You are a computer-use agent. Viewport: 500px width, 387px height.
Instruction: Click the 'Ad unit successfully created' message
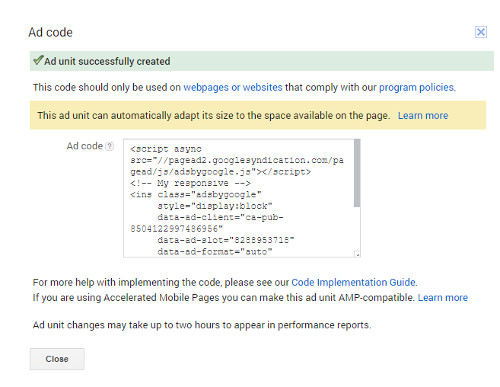(107, 61)
